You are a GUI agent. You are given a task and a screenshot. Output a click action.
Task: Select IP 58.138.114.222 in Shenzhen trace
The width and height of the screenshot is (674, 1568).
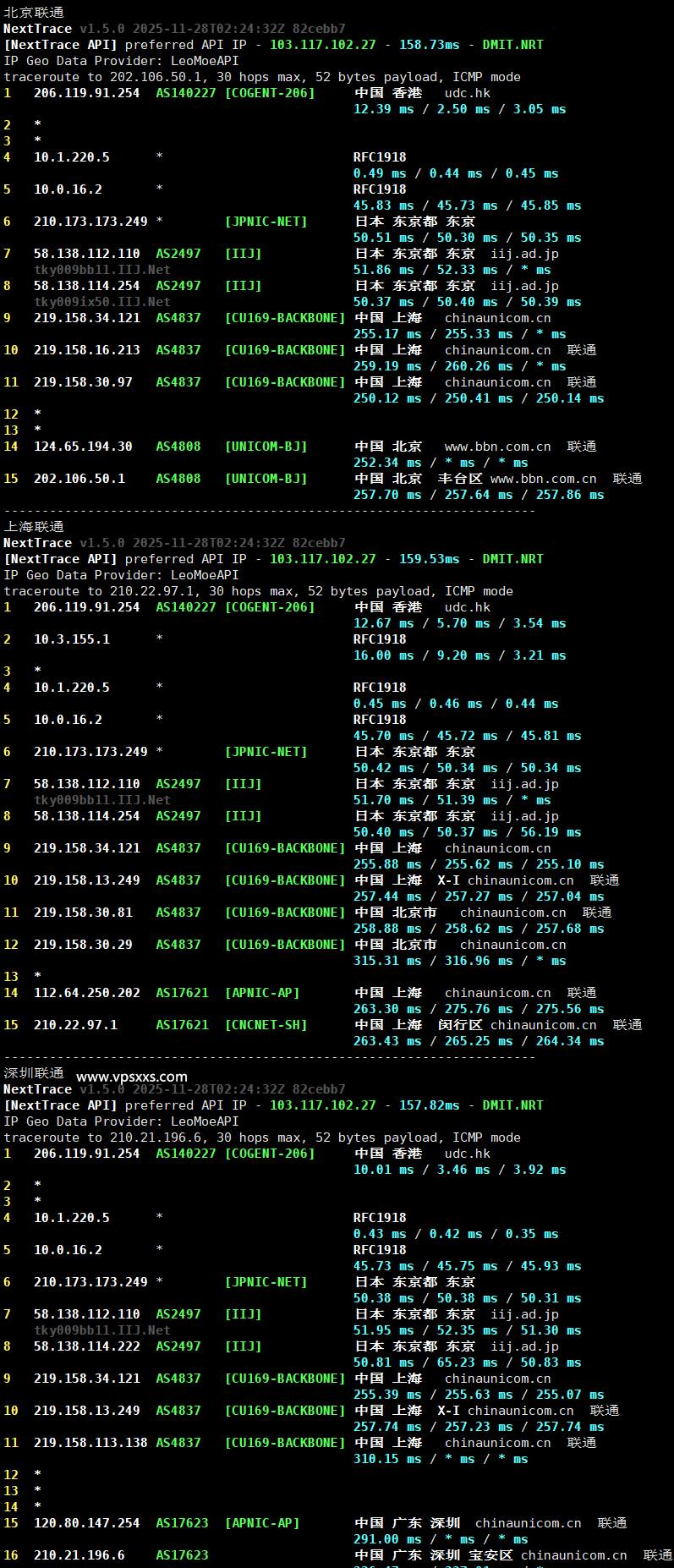coord(86,1346)
